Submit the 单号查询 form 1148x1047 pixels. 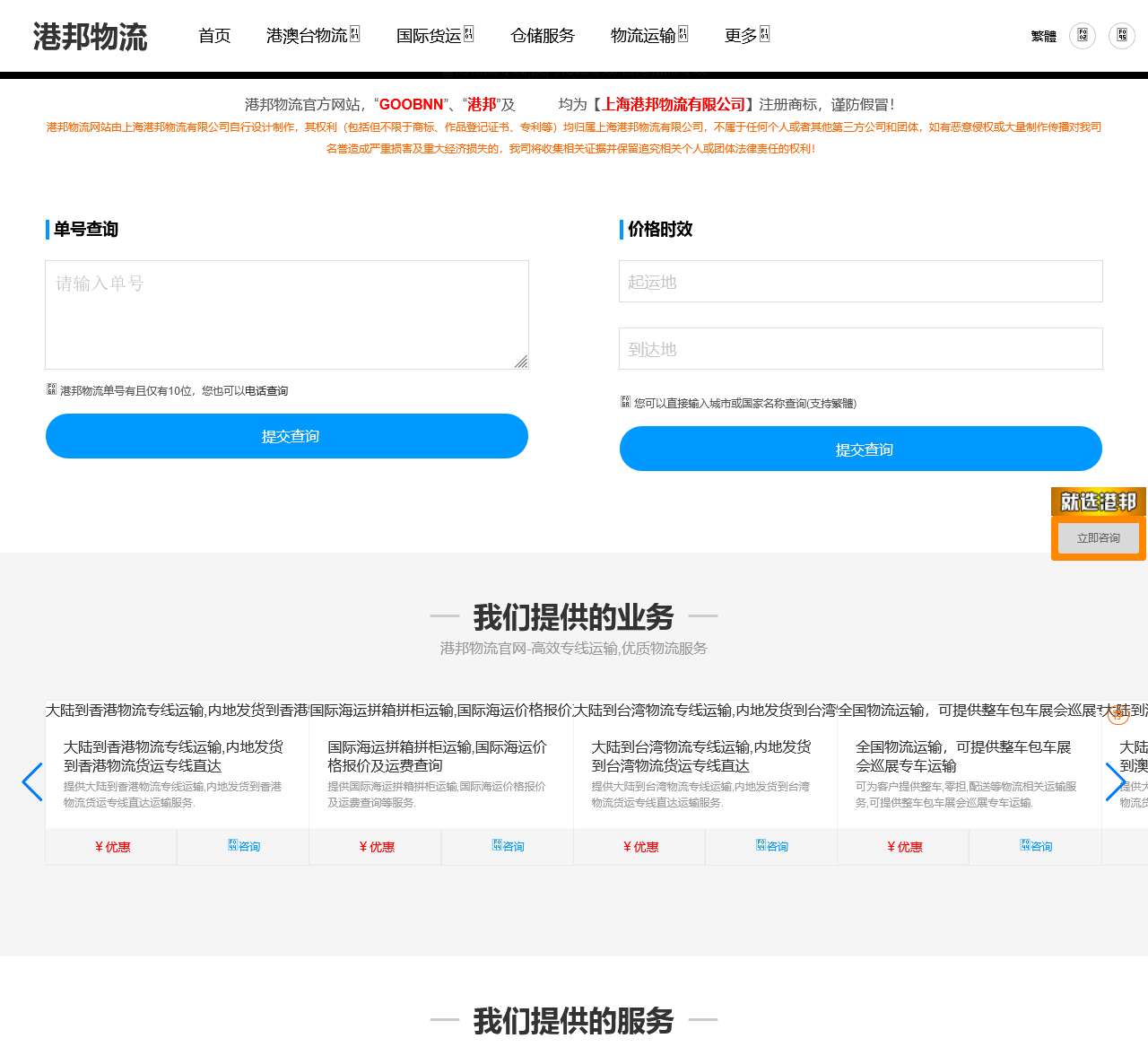[x=287, y=436]
